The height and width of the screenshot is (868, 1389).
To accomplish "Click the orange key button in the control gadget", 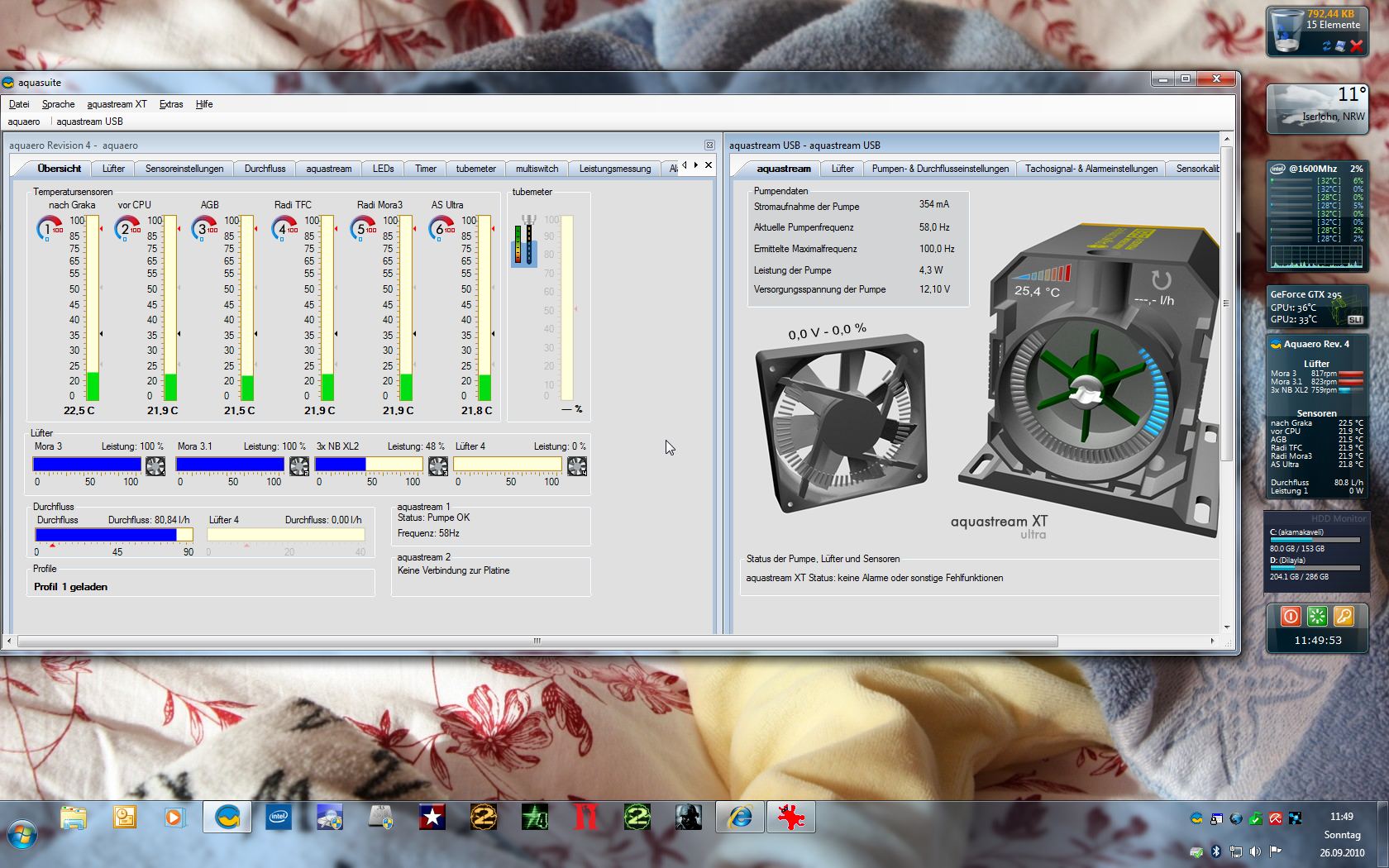I will [1344, 616].
